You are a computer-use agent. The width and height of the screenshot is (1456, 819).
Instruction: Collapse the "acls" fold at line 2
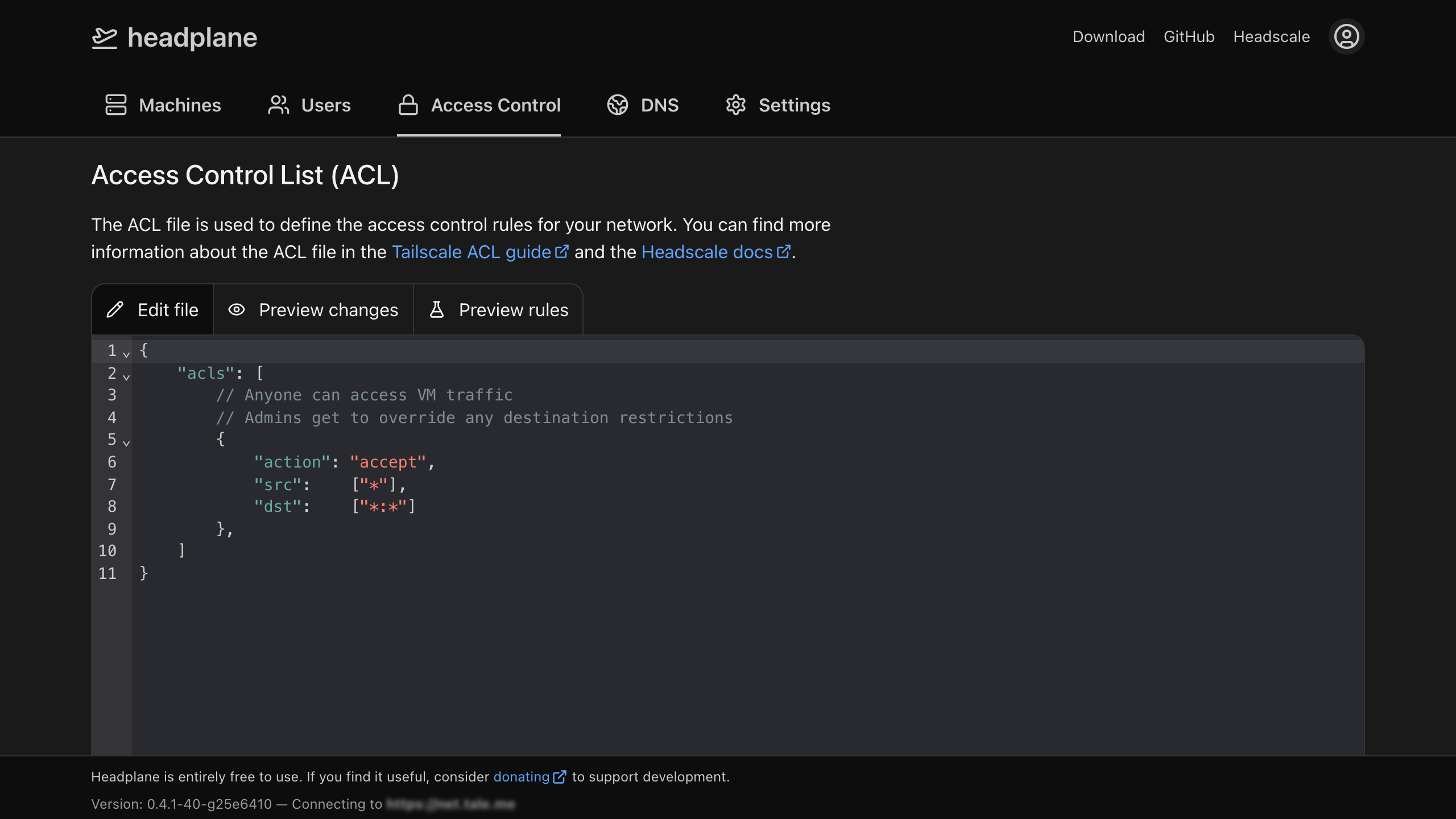126,377
